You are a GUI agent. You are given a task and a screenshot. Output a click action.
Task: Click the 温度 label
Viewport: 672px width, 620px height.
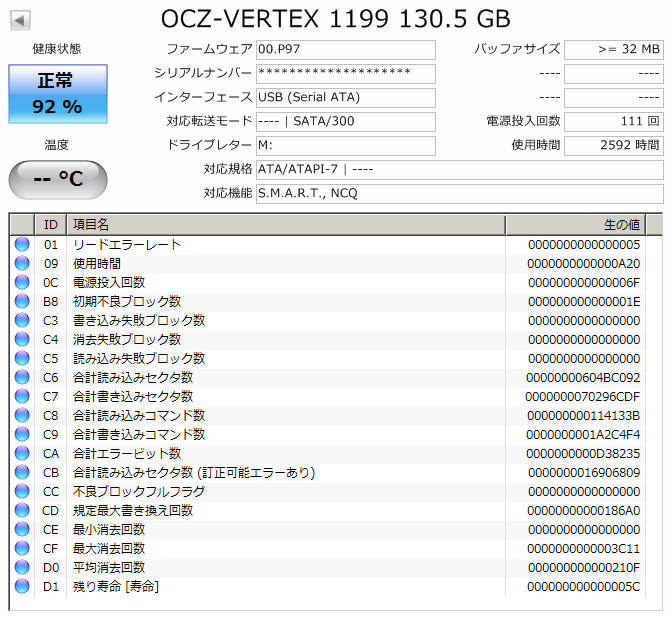tap(57, 145)
